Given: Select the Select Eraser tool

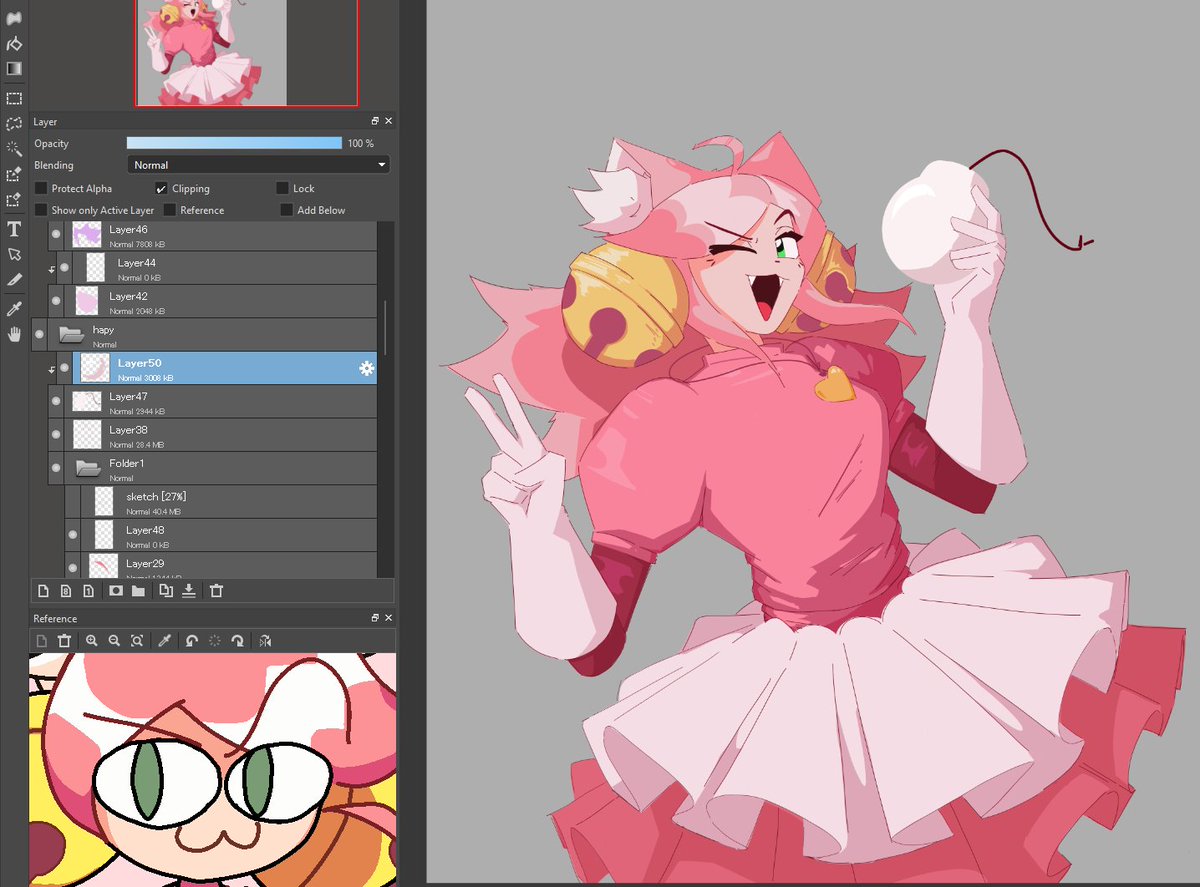Looking at the screenshot, I should [x=14, y=200].
